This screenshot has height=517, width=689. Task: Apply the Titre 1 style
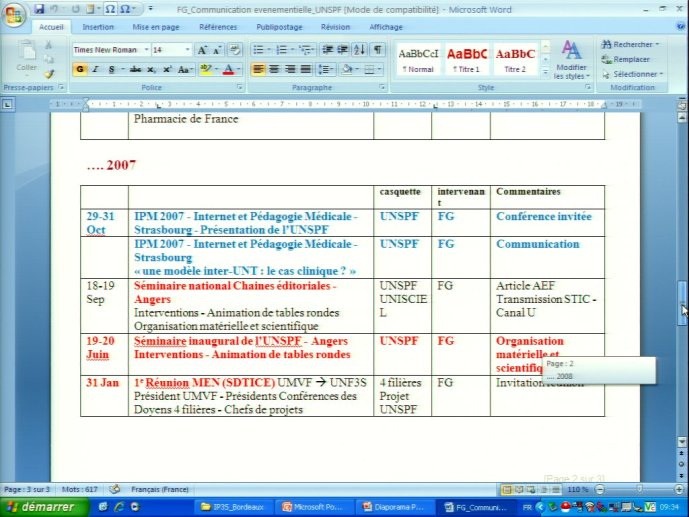(467, 60)
